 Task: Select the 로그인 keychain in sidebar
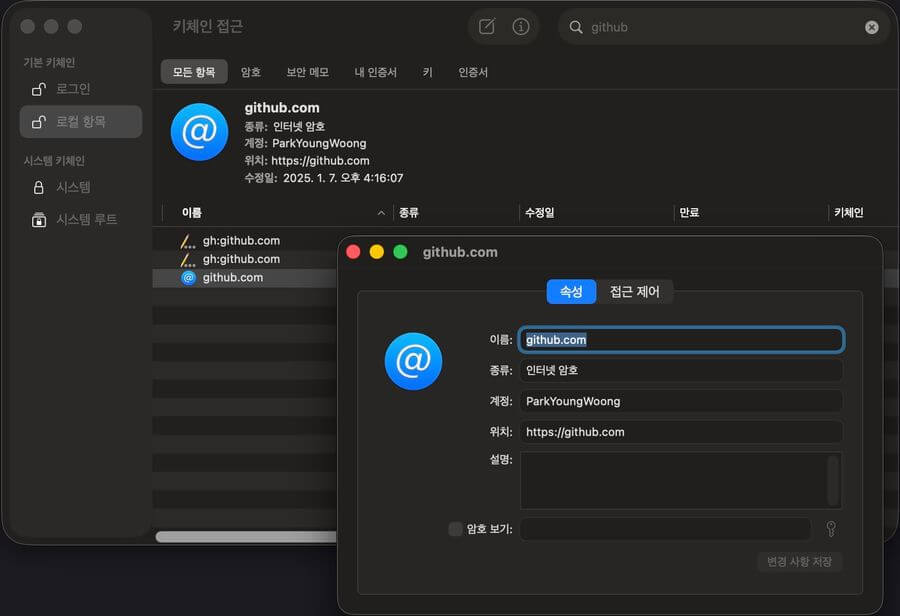(80, 89)
